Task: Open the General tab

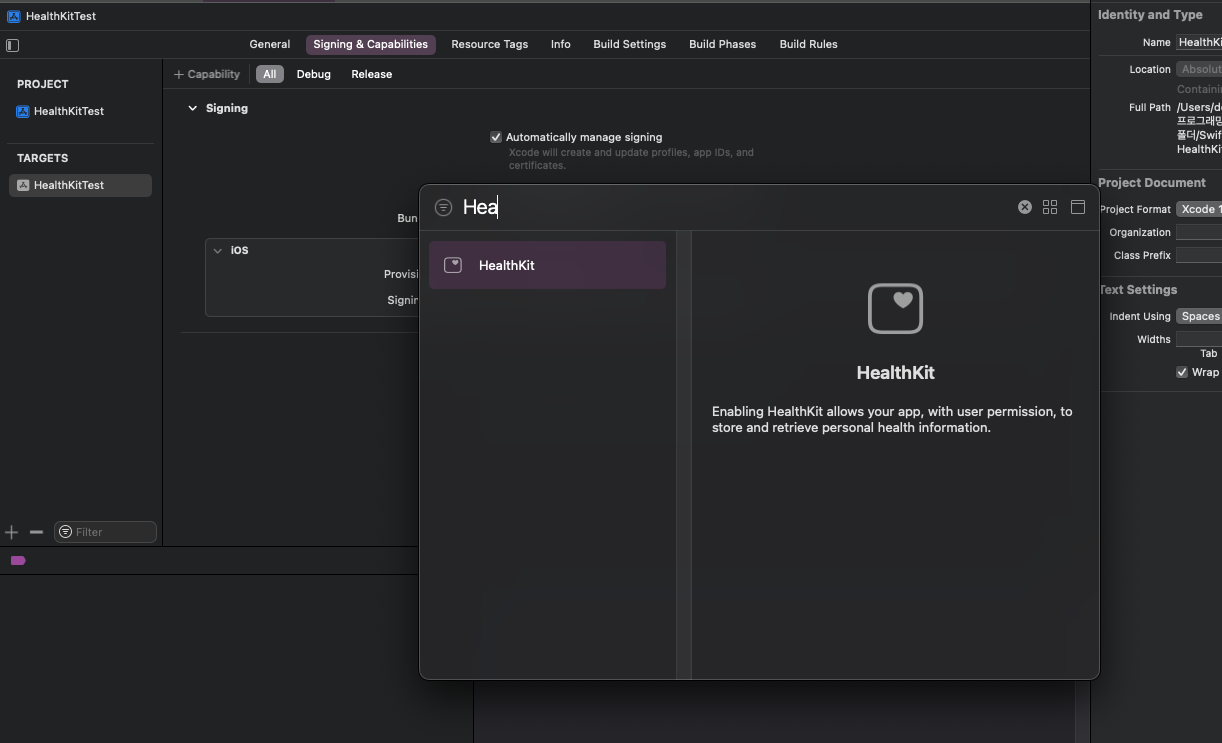Action: [x=270, y=44]
